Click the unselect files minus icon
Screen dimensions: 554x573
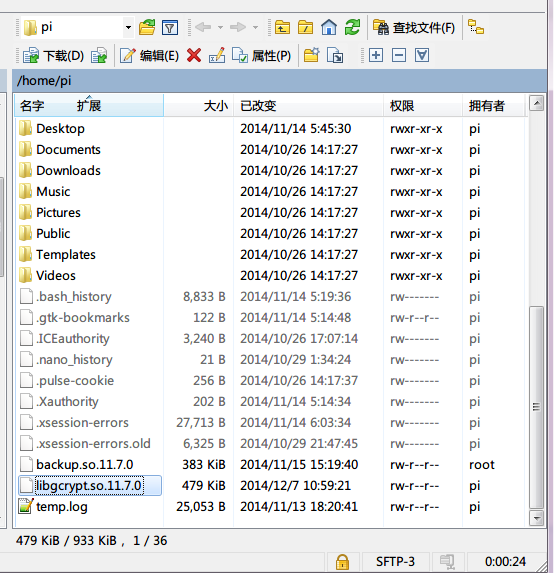pyautogui.click(x=399, y=56)
